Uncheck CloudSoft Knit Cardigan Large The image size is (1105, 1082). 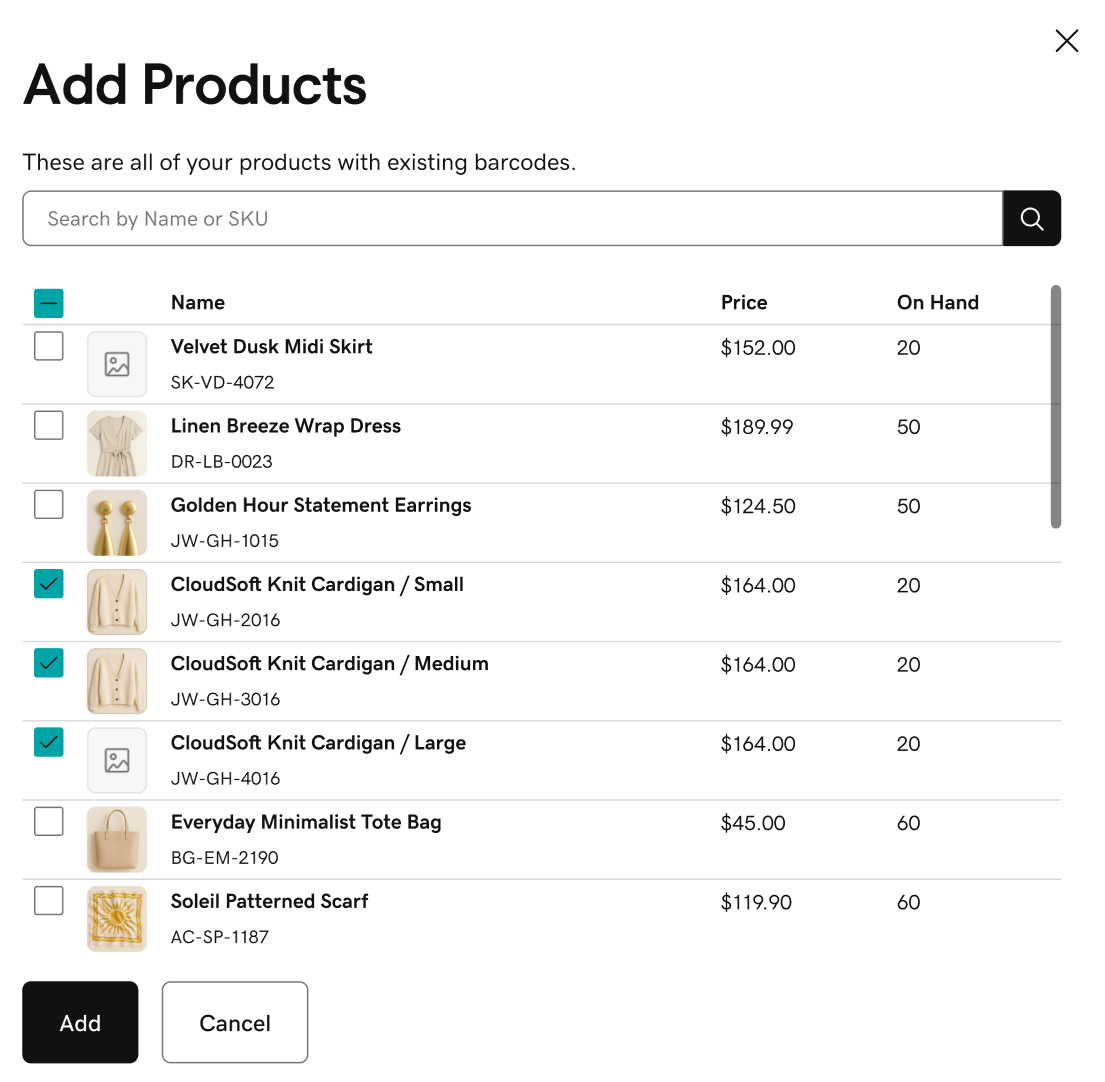click(x=49, y=742)
